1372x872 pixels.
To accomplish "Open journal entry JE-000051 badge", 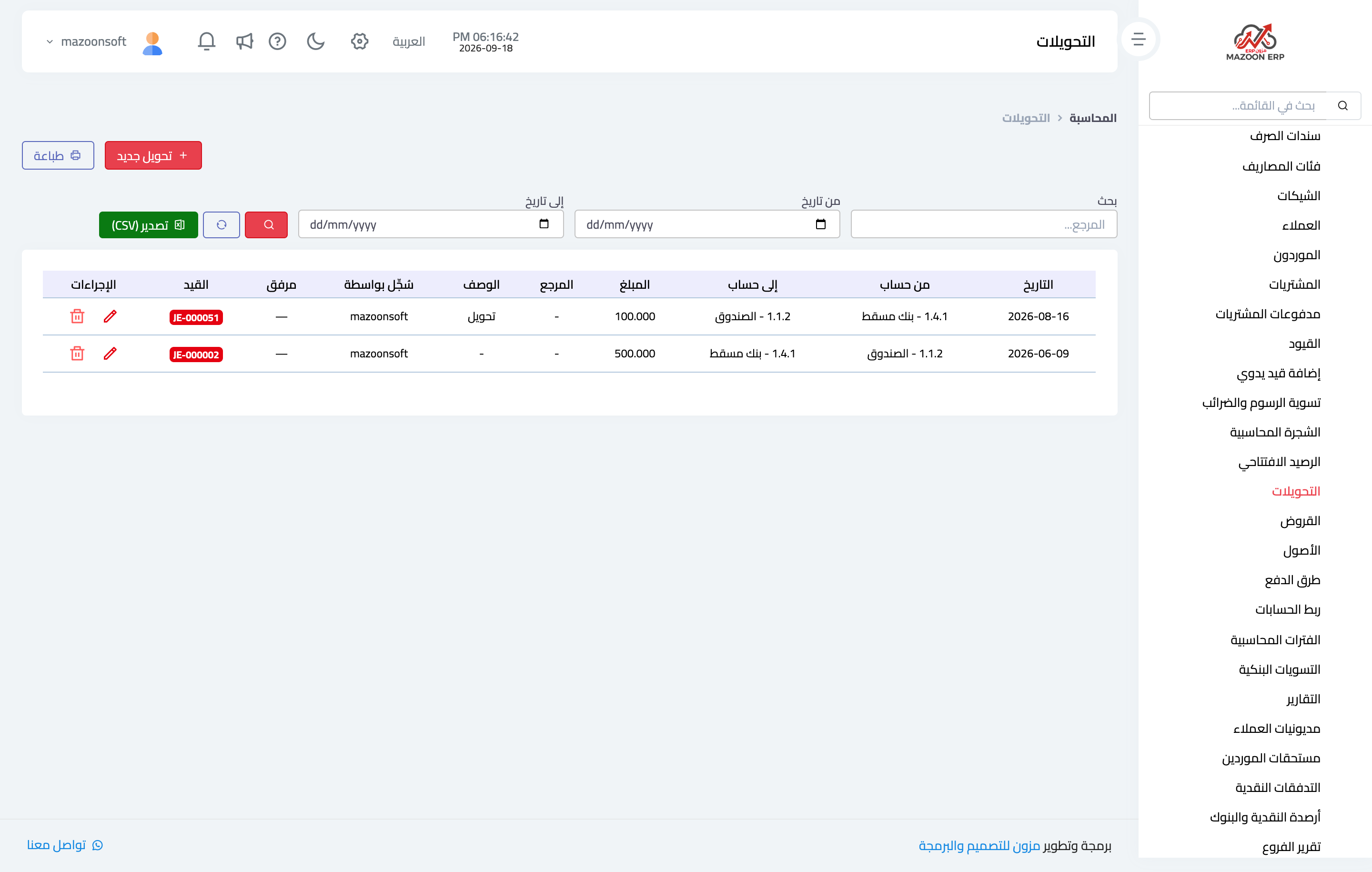I will [195, 317].
